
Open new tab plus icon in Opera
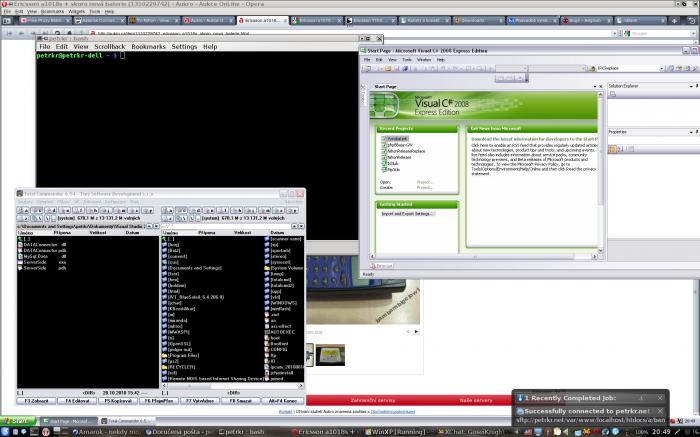[x=674, y=21]
